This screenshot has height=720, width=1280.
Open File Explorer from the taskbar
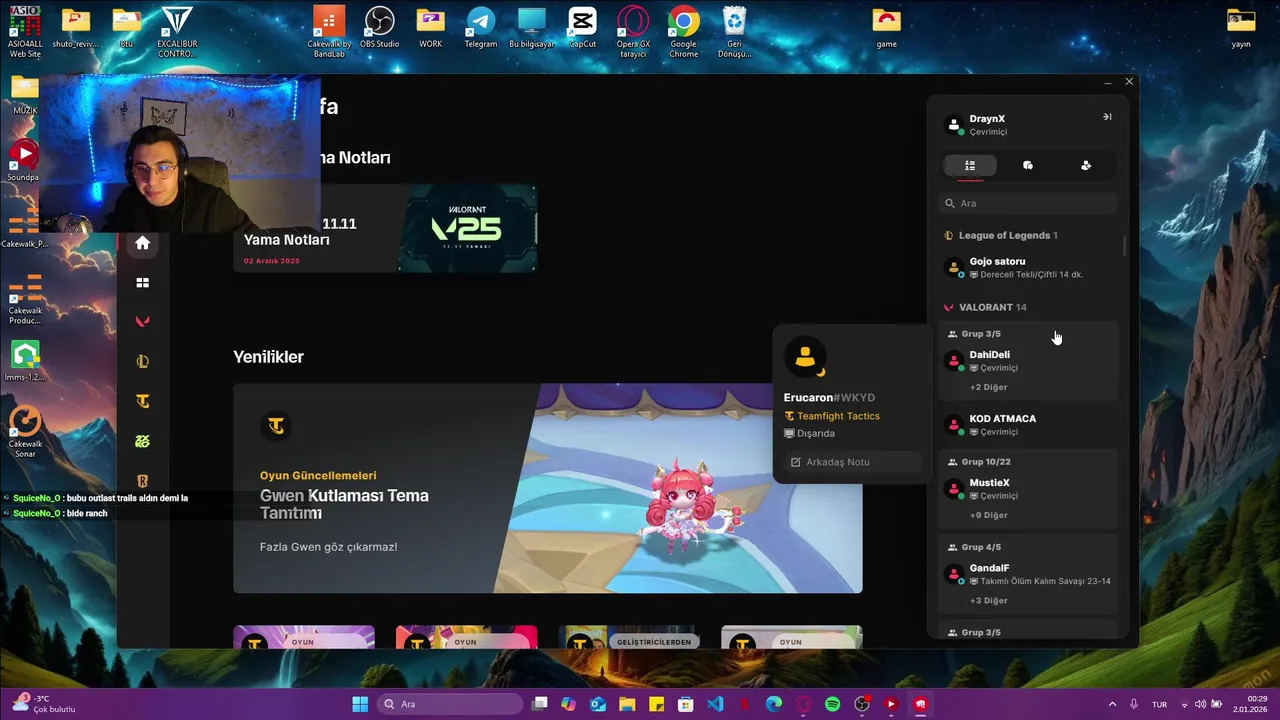tap(627, 704)
